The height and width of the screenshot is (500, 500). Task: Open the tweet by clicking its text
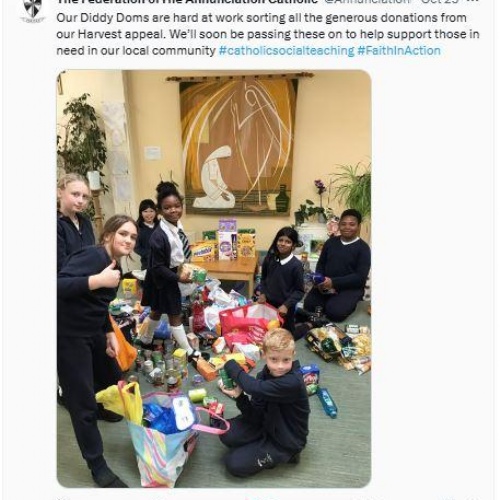(268, 34)
